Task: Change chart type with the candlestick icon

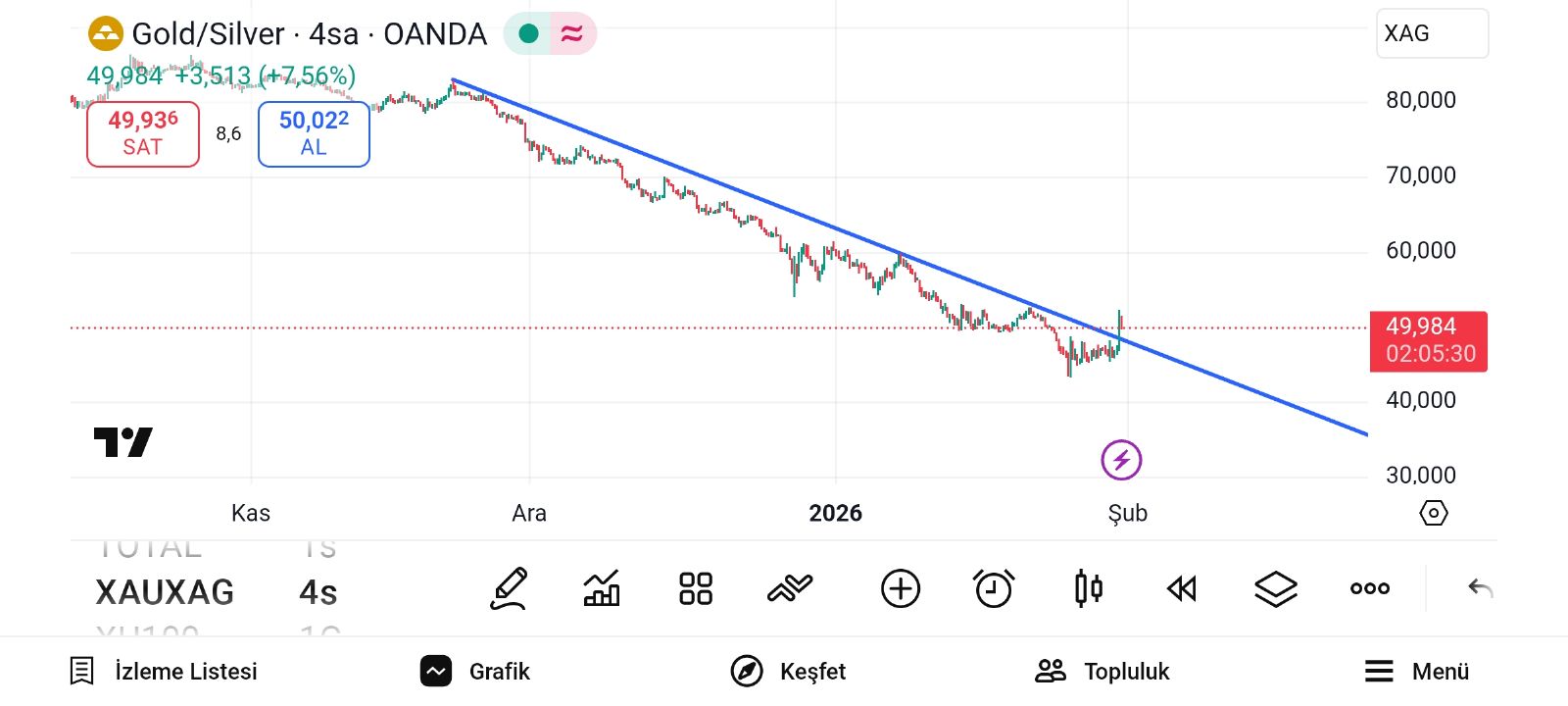Action: [1088, 589]
